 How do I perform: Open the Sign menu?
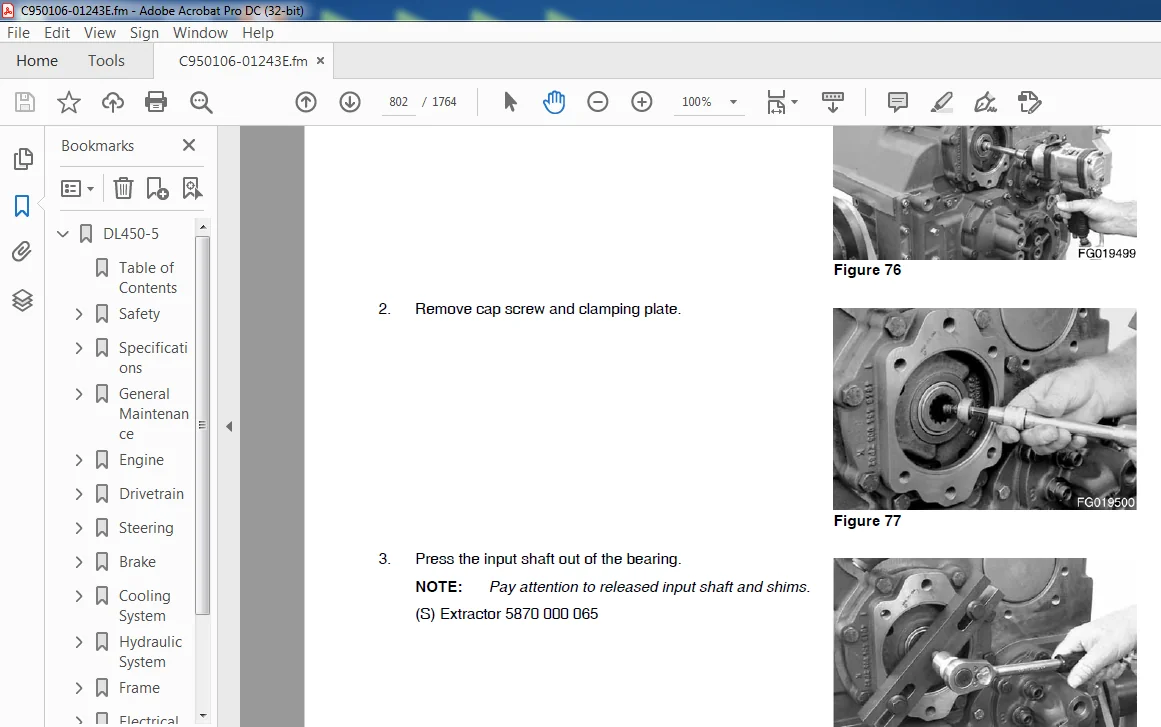[144, 33]
